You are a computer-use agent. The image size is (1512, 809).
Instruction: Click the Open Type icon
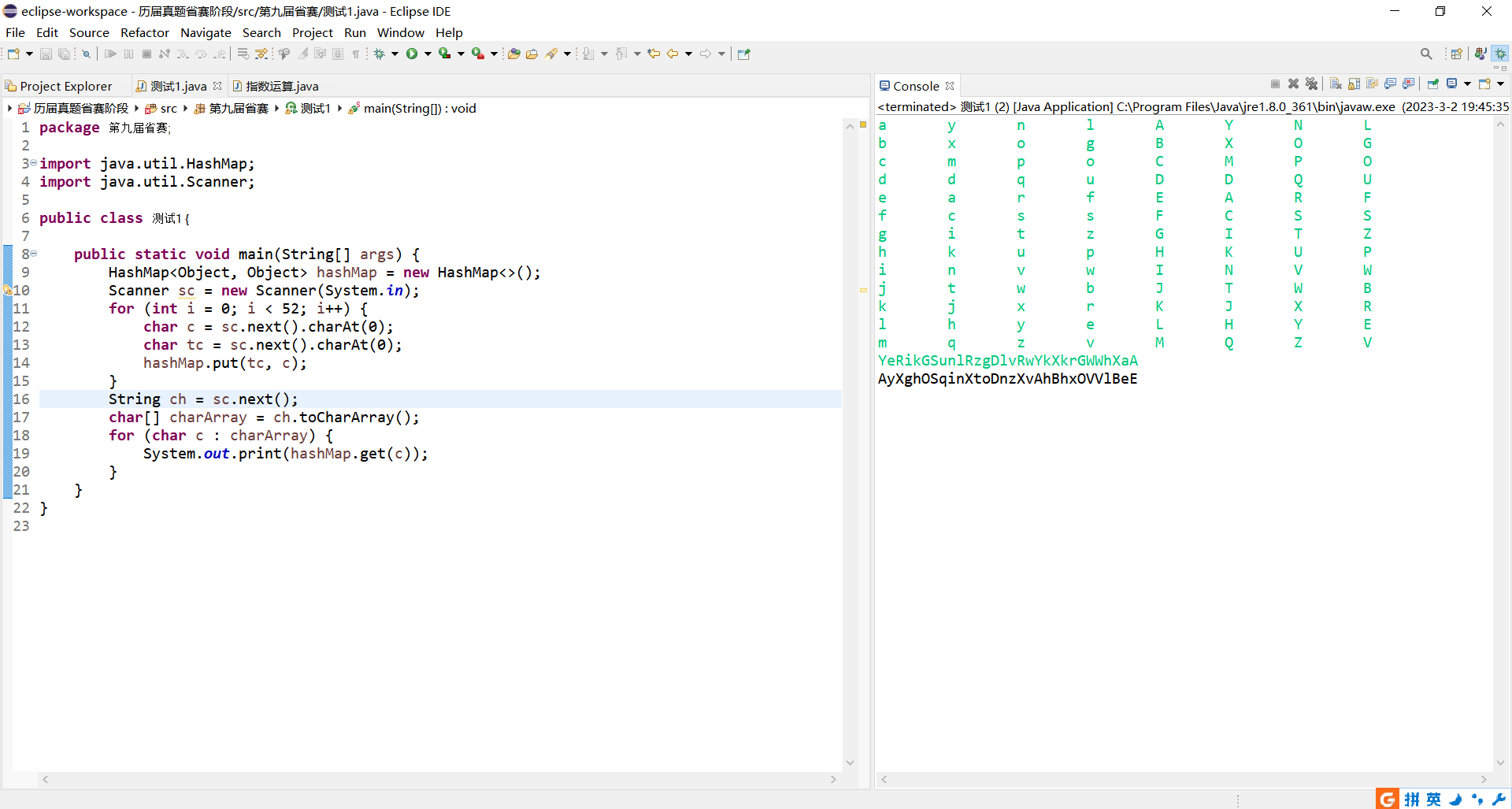coord(513,54)
